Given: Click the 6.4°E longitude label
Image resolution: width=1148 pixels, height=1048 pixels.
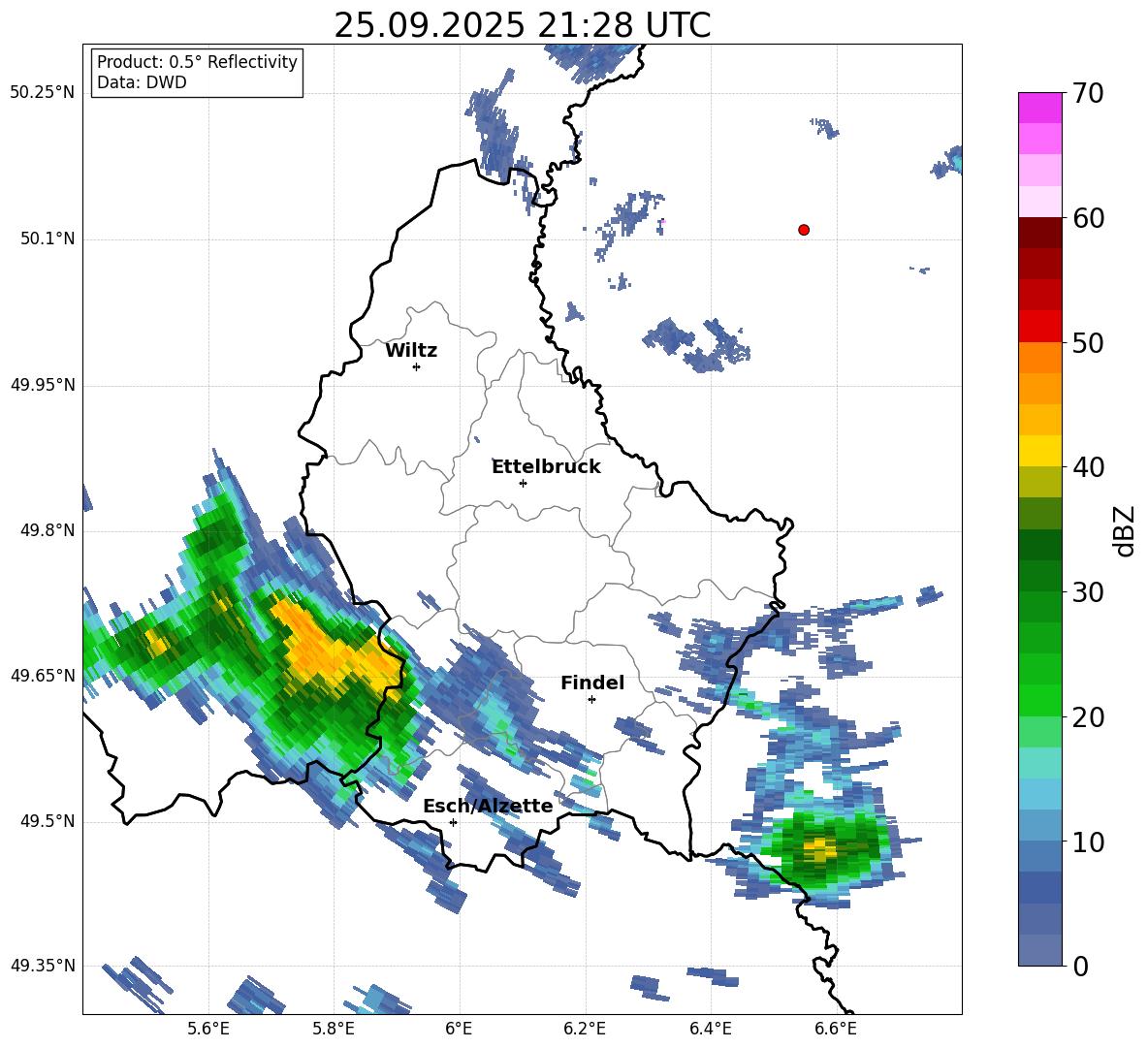Looking at the screenshot, I should [x=710, y=1029].
